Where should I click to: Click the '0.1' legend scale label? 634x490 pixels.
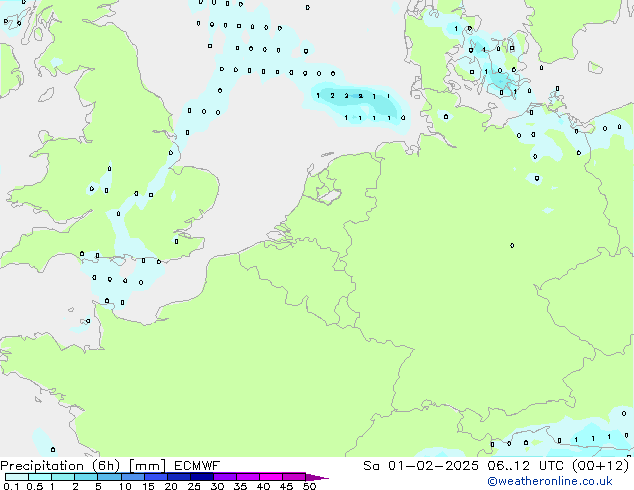11,486
